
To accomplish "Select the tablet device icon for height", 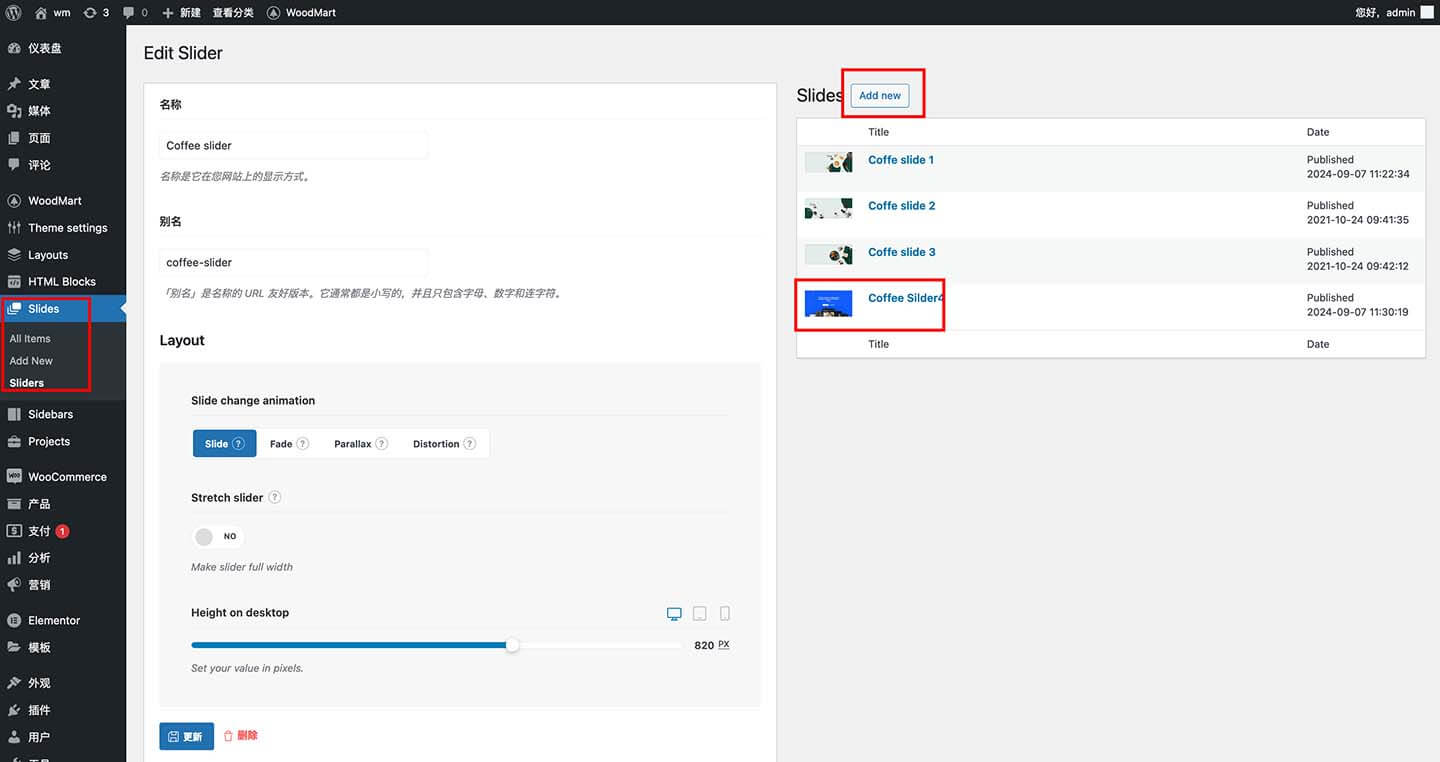I will pos(700,613).
